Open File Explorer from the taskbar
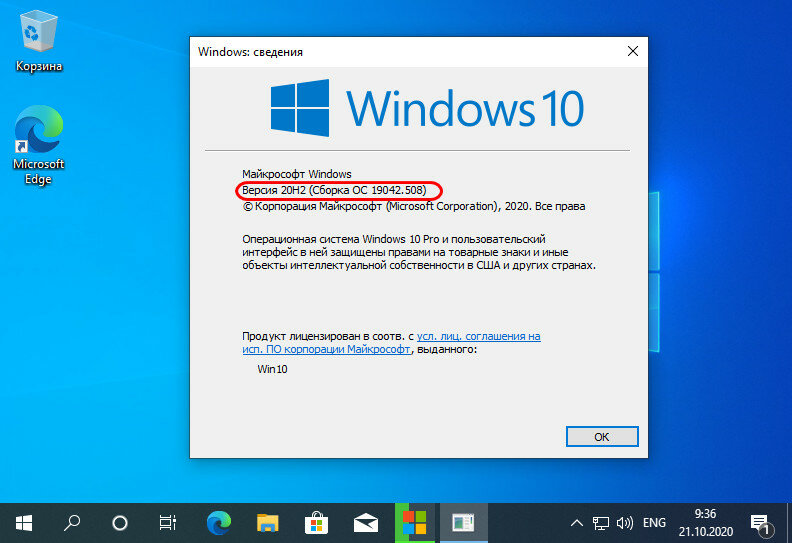Screen dimensions: 792x543 point(268,523)
